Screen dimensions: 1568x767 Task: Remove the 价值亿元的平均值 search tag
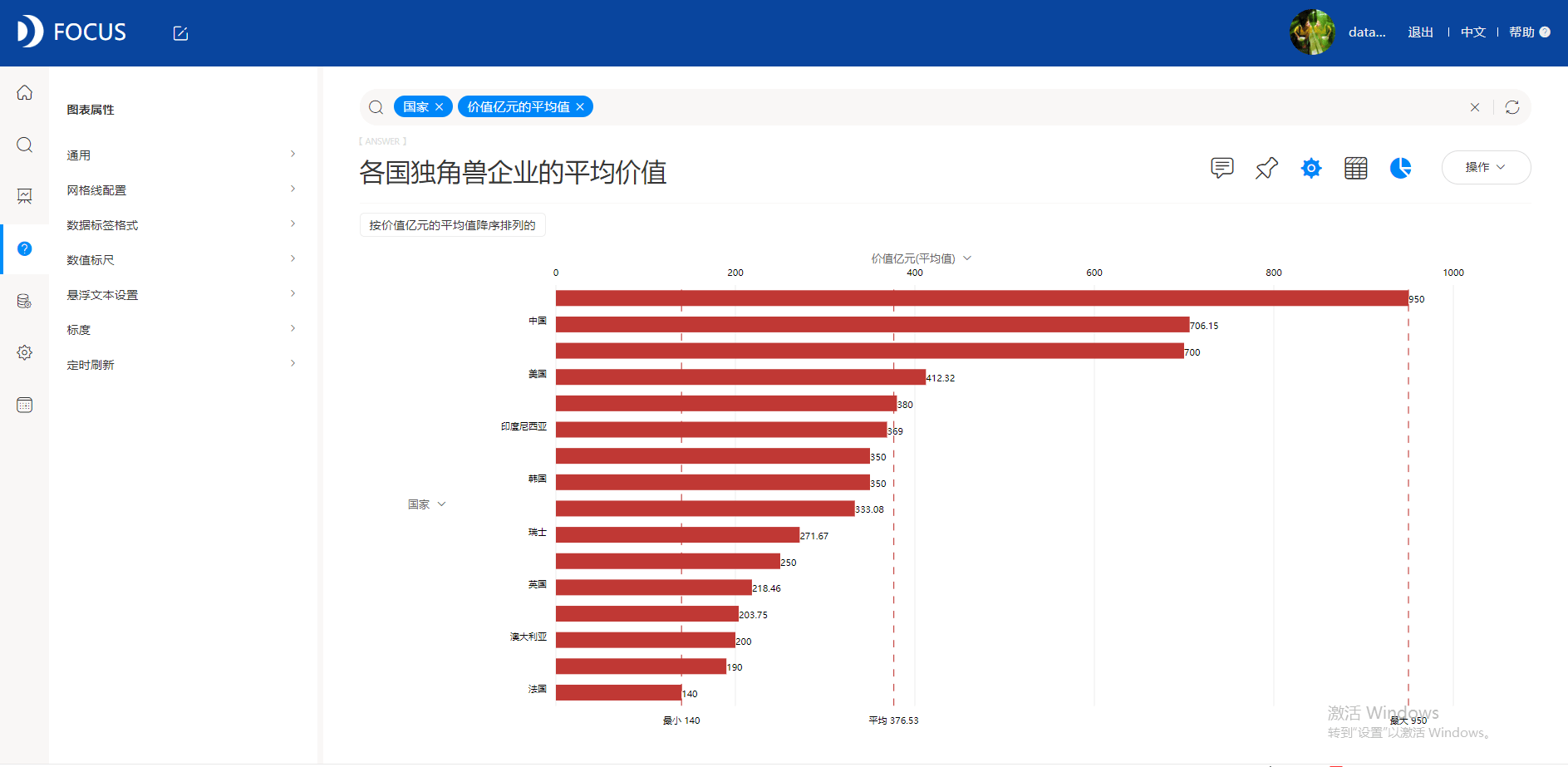pyautogui.click(x=580, y=107)
